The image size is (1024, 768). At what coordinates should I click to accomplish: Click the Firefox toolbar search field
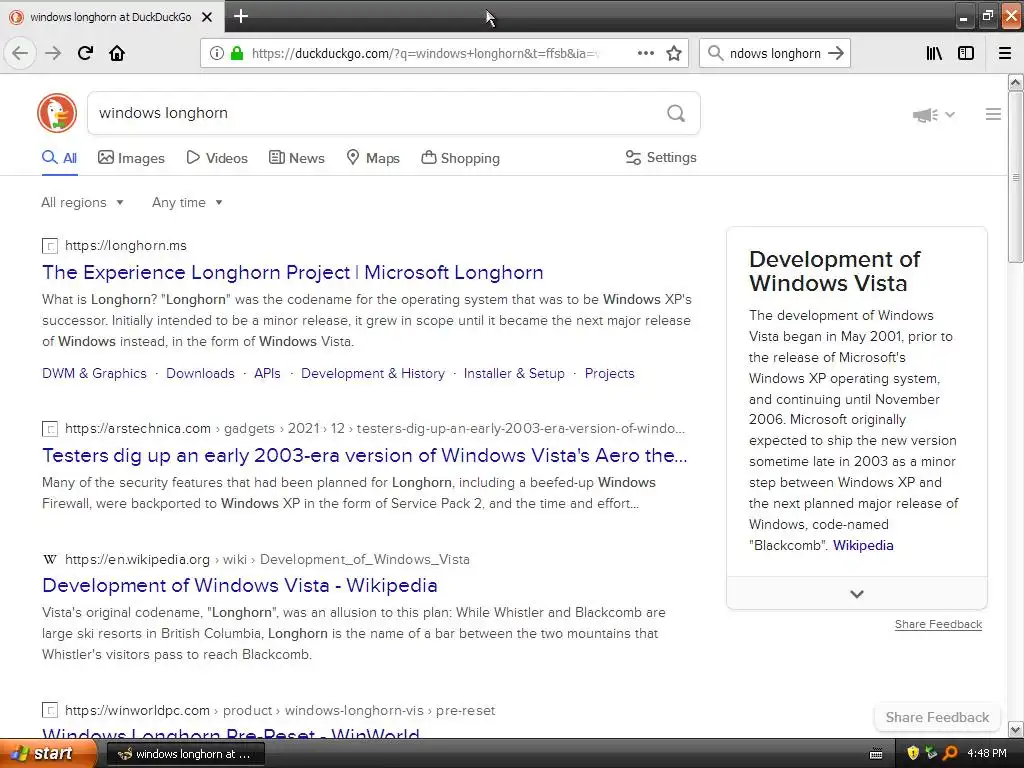[x=775, y=54]
